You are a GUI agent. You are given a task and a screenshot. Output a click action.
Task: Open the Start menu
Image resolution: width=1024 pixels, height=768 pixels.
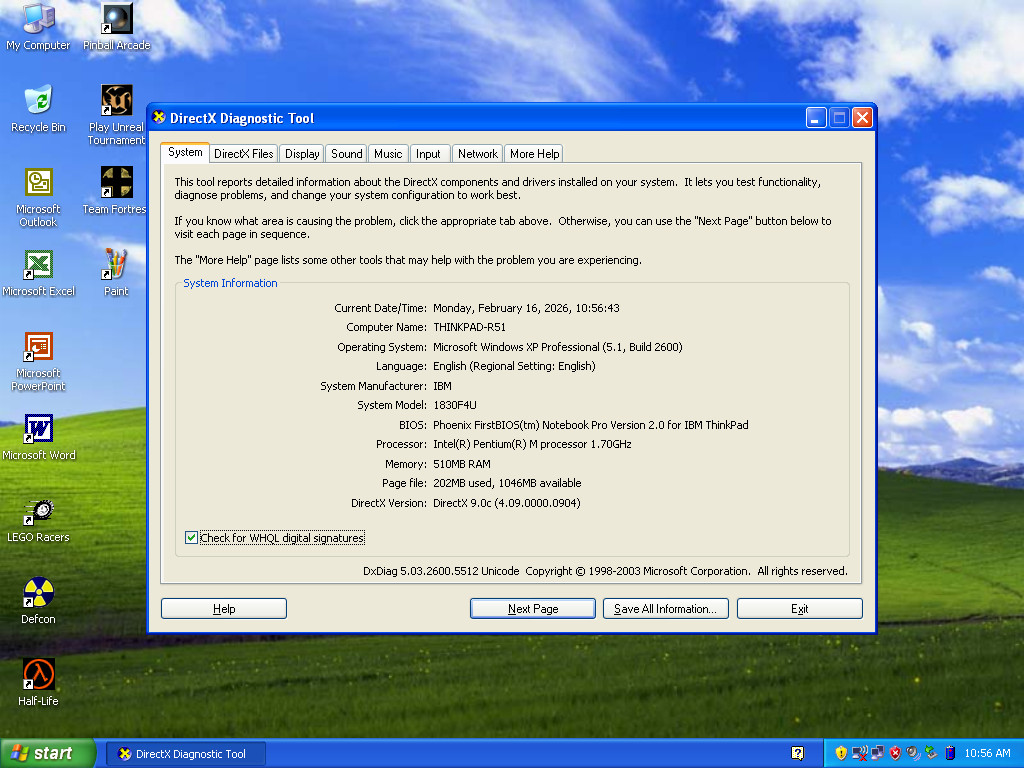click(x=48, y=753)
